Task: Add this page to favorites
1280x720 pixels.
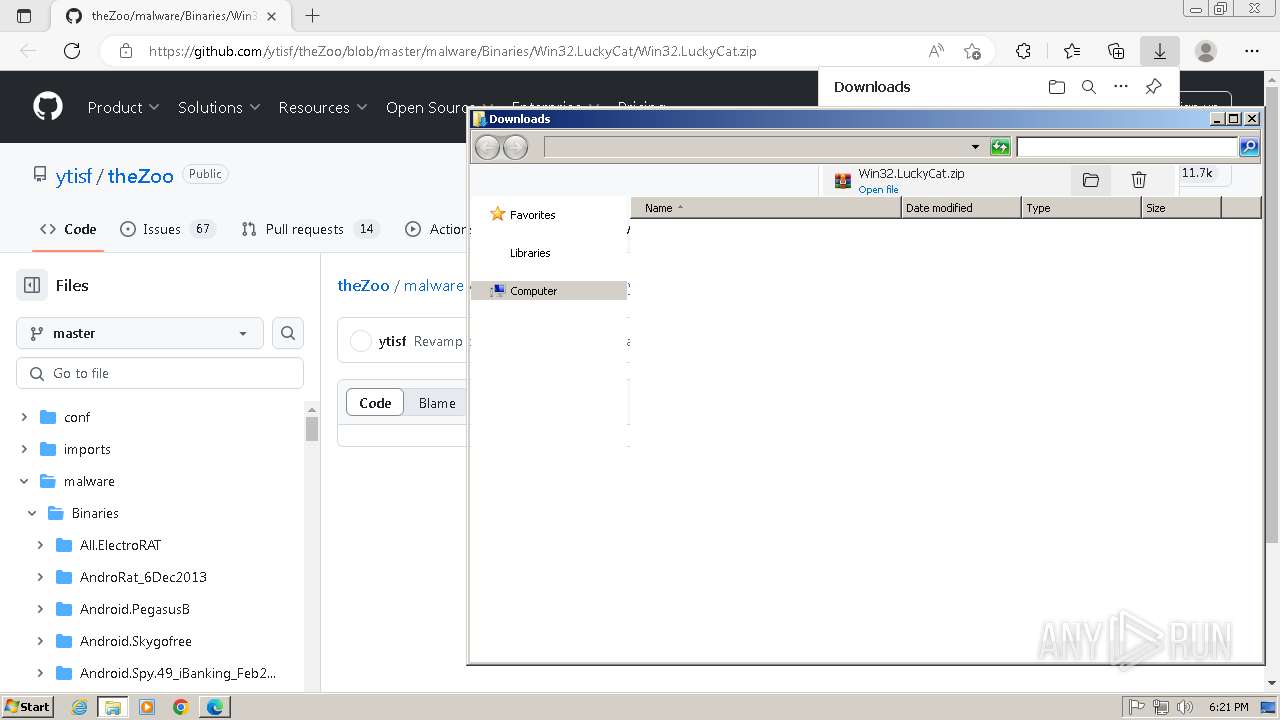Action: click(972, 51)
